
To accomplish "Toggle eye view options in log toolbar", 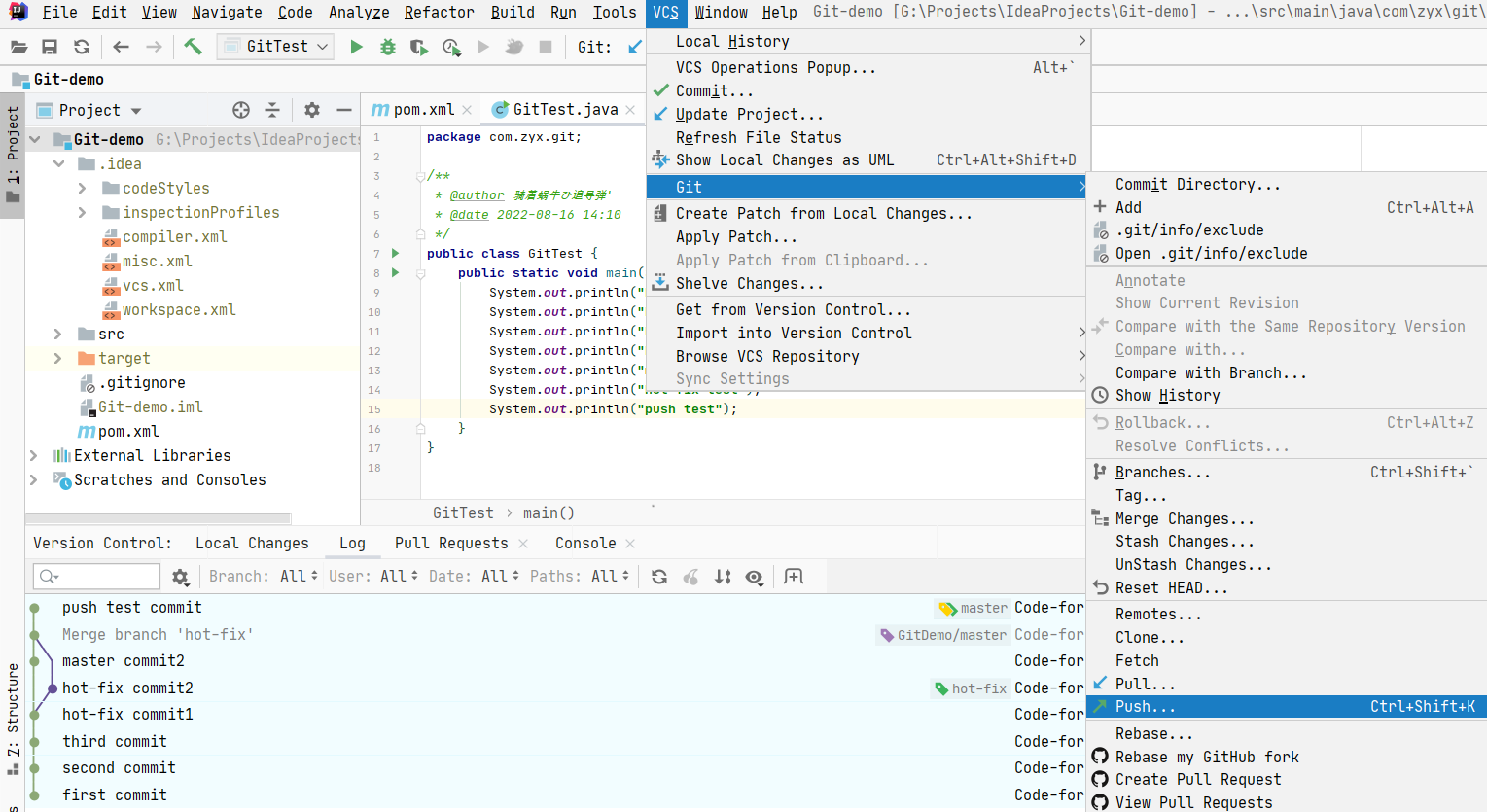I will pos(754,577).
